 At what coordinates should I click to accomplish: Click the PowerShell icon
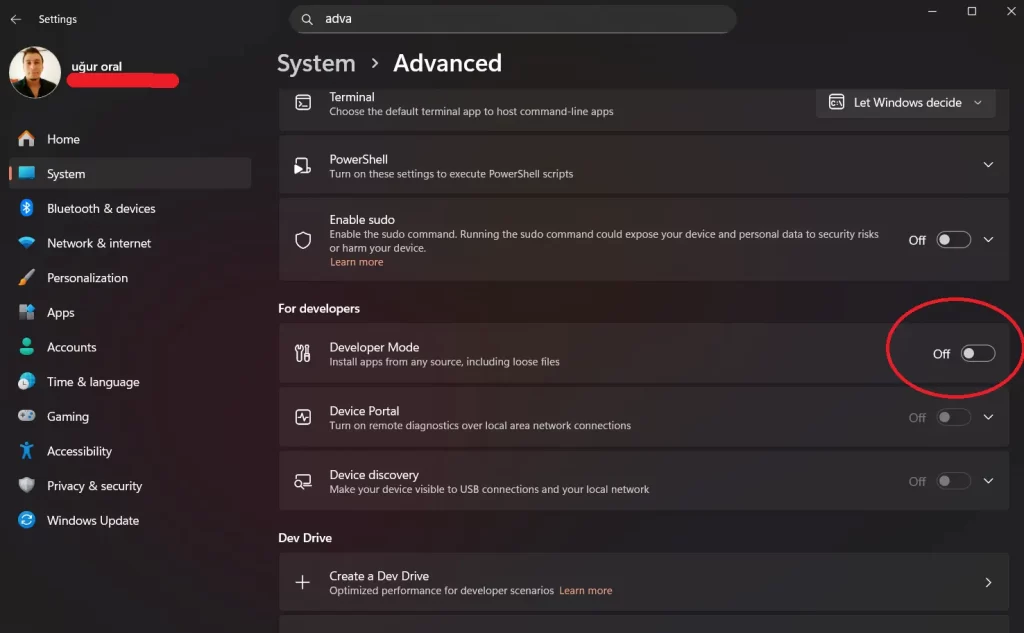click(303, 164)
